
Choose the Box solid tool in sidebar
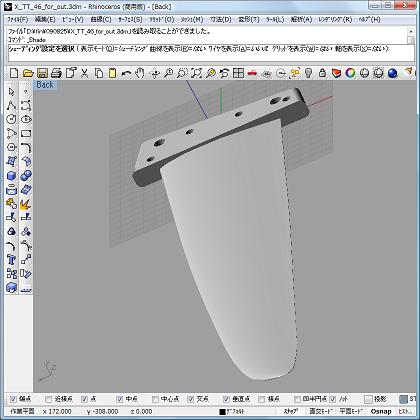(x=11, y=176)
